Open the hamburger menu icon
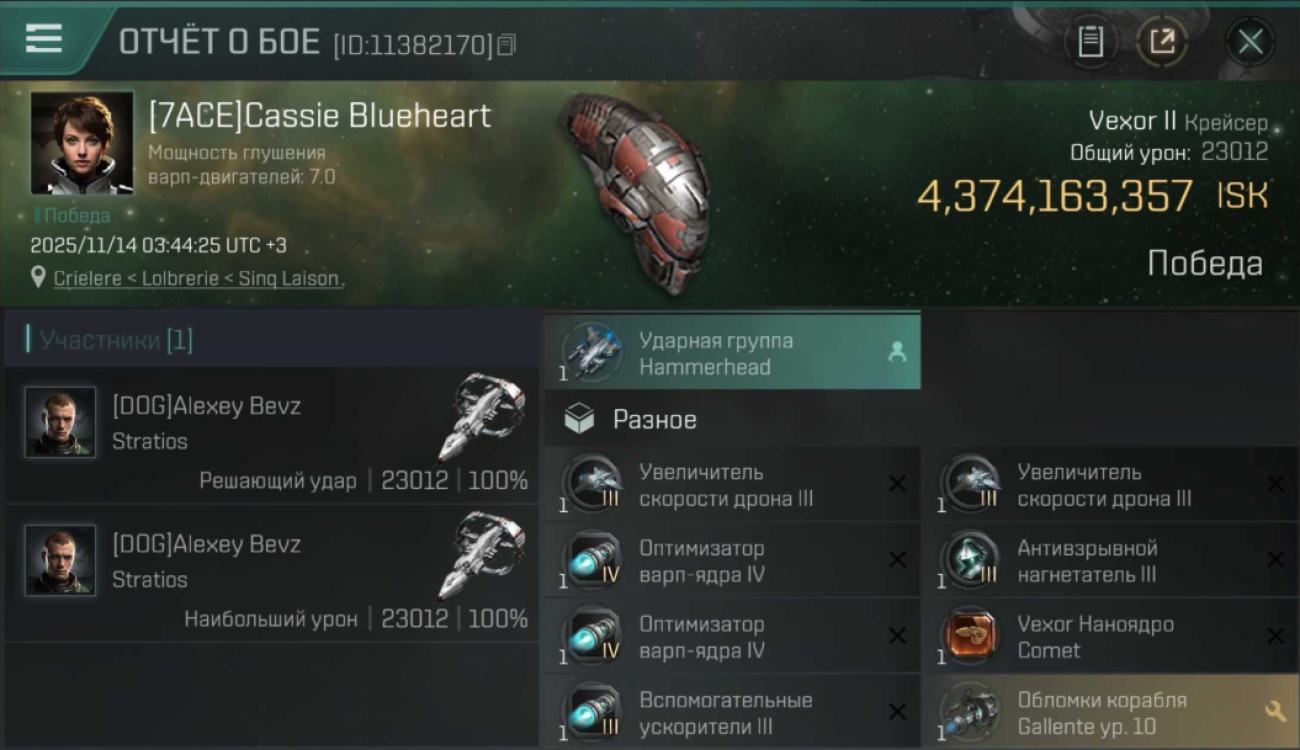 (x=44, y=38)
